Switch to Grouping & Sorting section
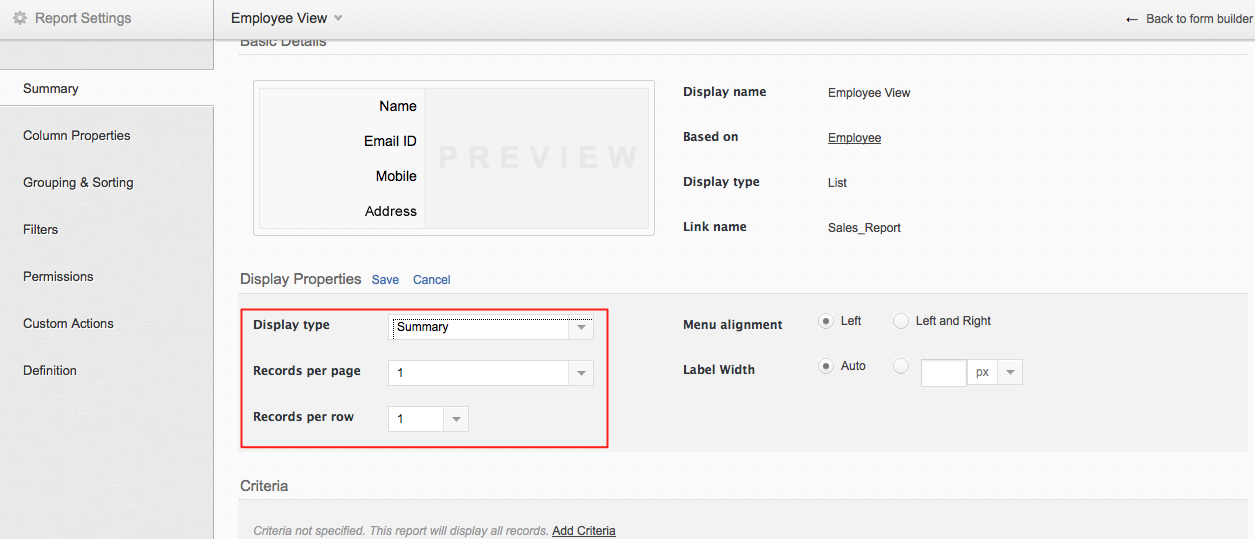The width and height of the screenshot is (1255, 539). click(78, 183)
